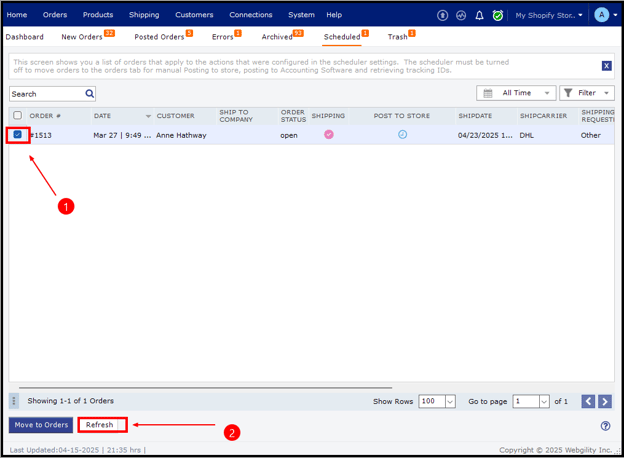Open the activity pulse monitor icon
Viewport: 624px width, 458px height.
pos(461,15)
